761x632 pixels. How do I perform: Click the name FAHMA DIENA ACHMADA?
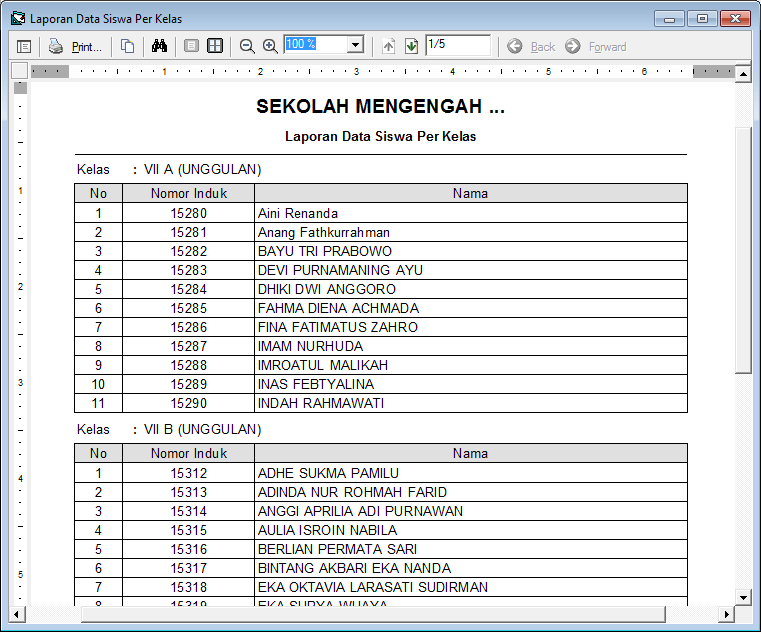point(338,308)
